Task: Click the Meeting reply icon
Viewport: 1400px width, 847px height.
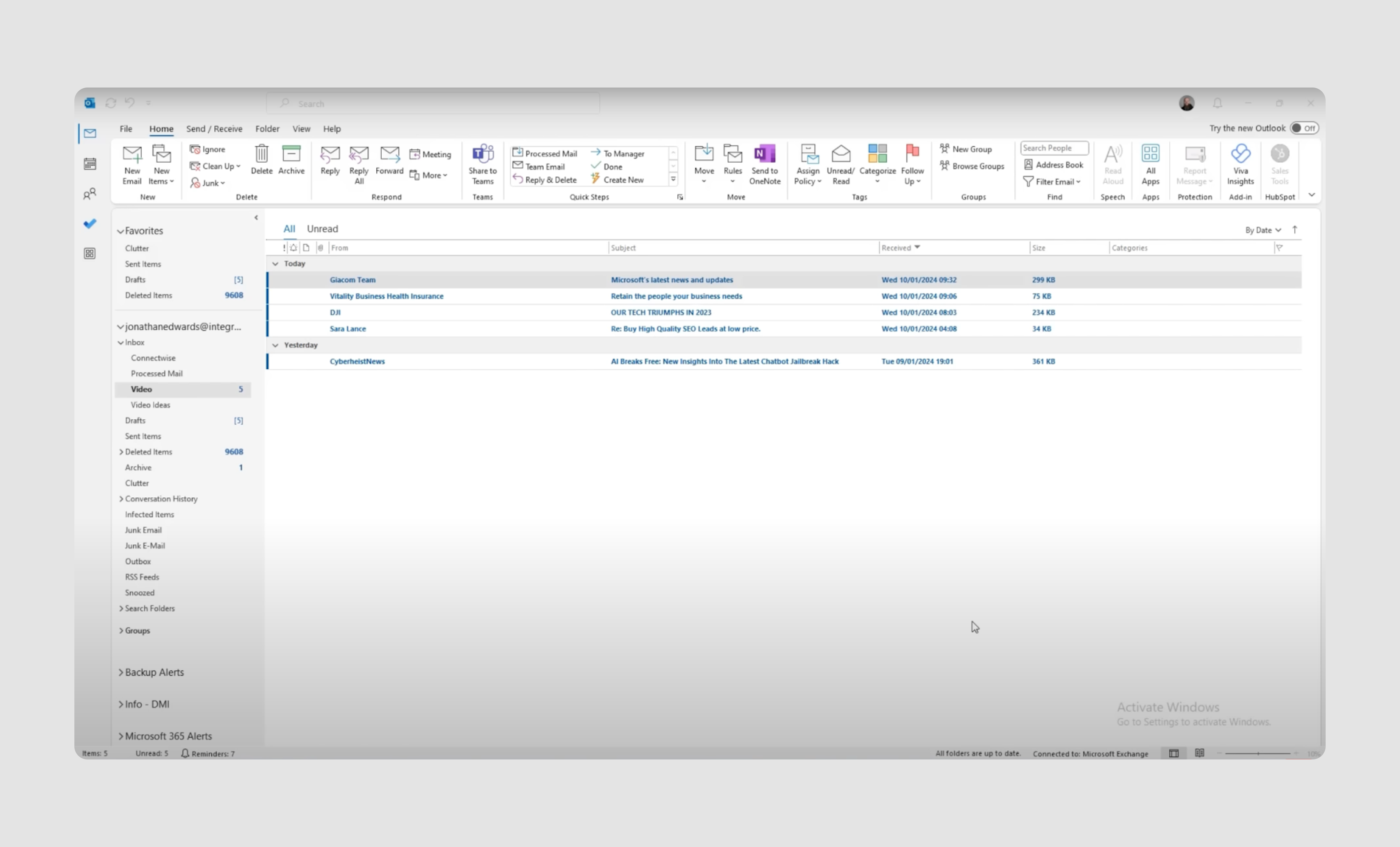Action: pyautogui.click(x=415, y=154)
